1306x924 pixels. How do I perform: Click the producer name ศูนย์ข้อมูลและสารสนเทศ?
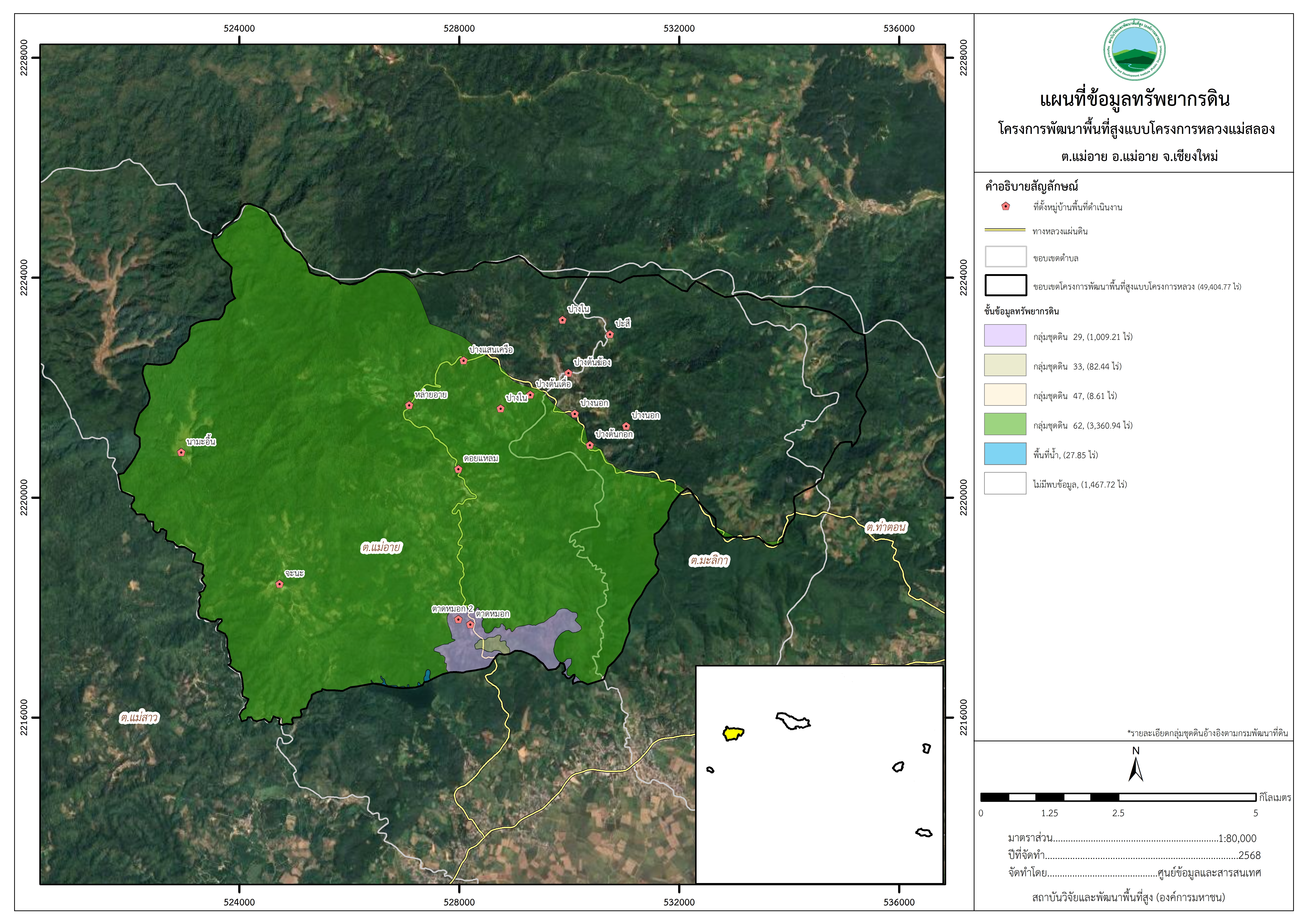pos(1209,873)
